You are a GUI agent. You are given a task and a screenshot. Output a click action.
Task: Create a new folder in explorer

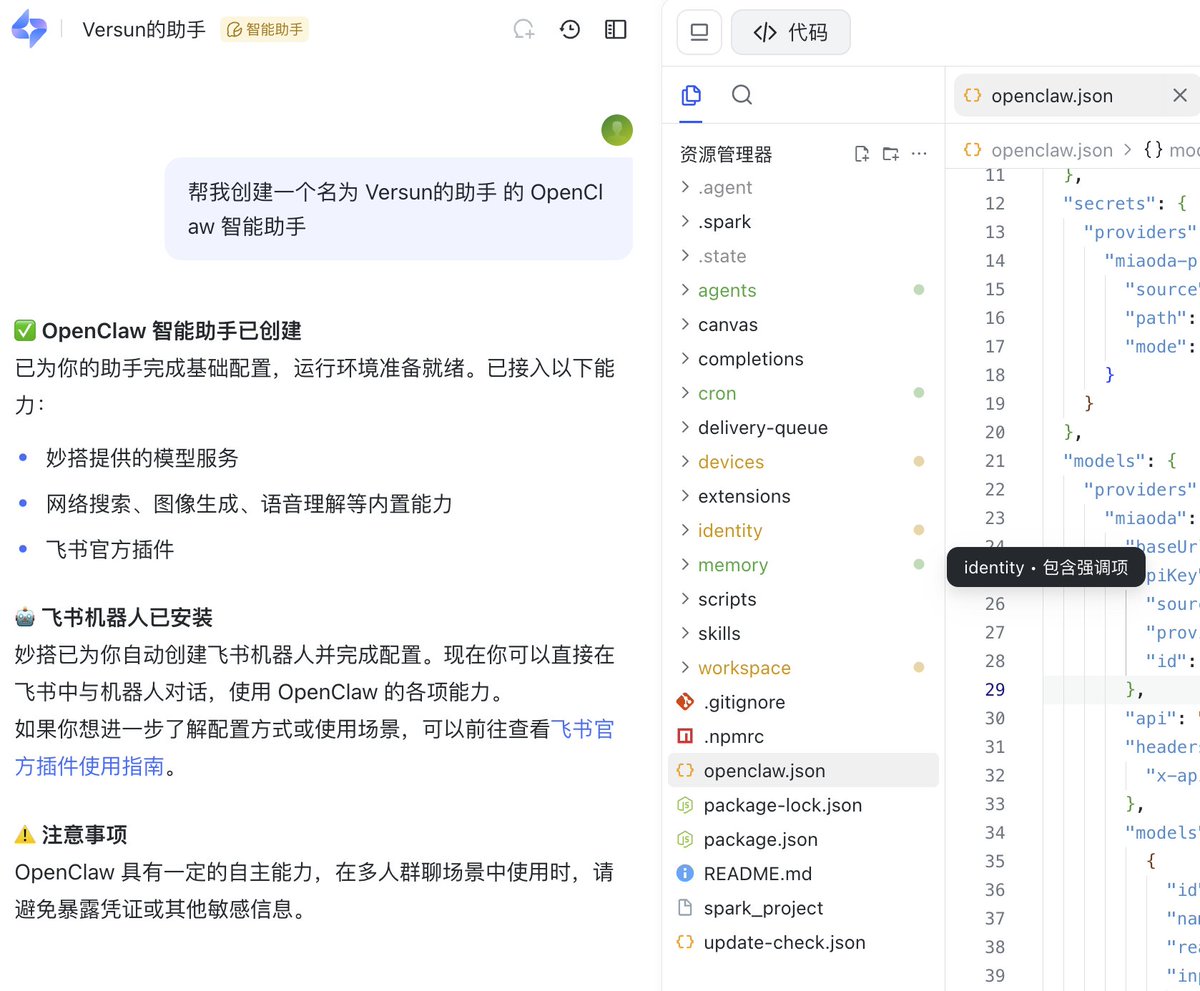coord(891,154)
